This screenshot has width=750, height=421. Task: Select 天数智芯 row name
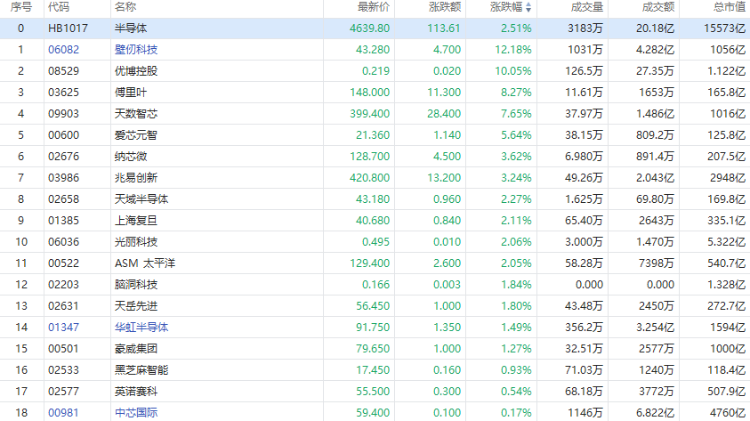tap(136, 114)
